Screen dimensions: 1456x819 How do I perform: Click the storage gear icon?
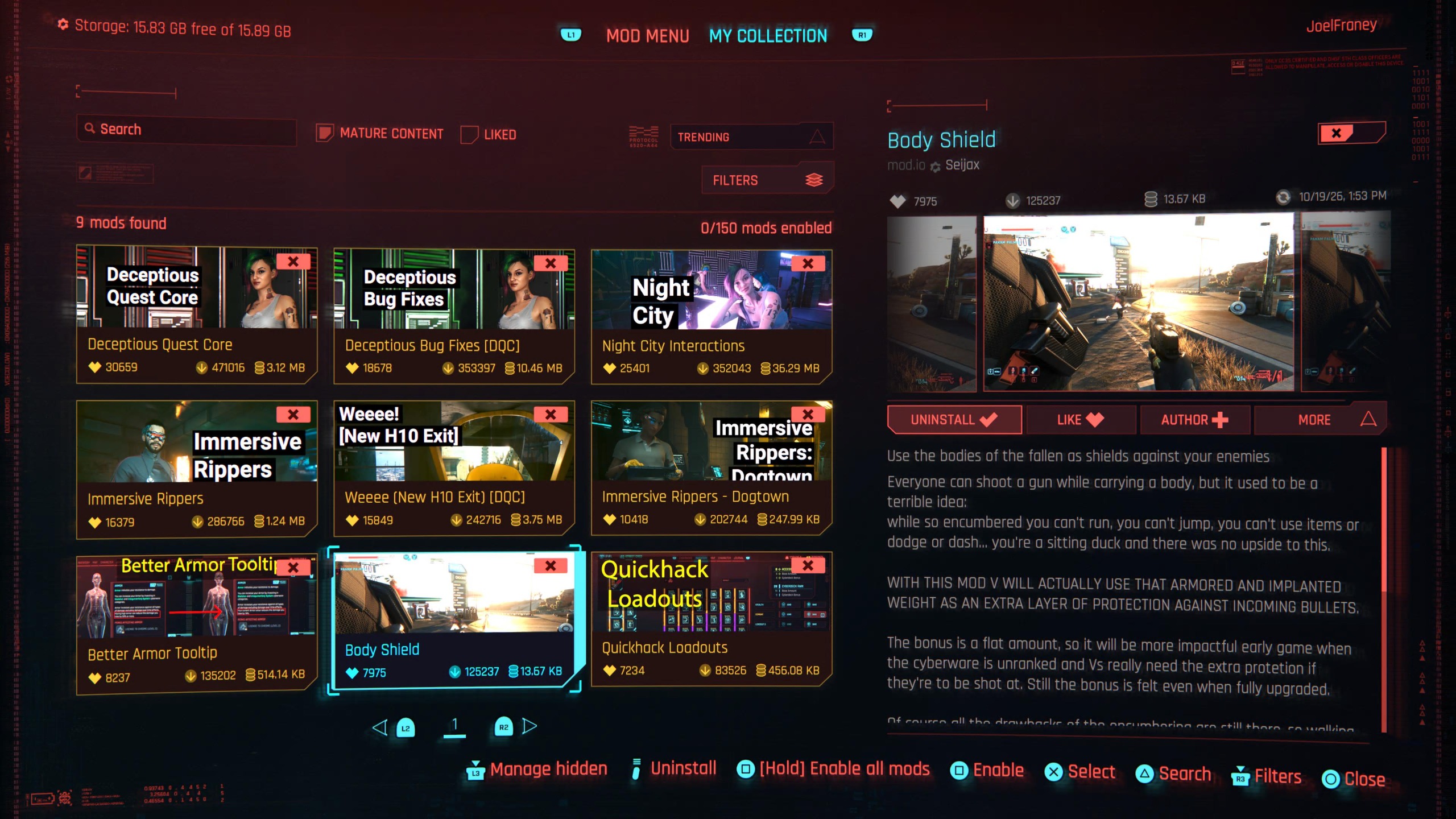[63, 24]
